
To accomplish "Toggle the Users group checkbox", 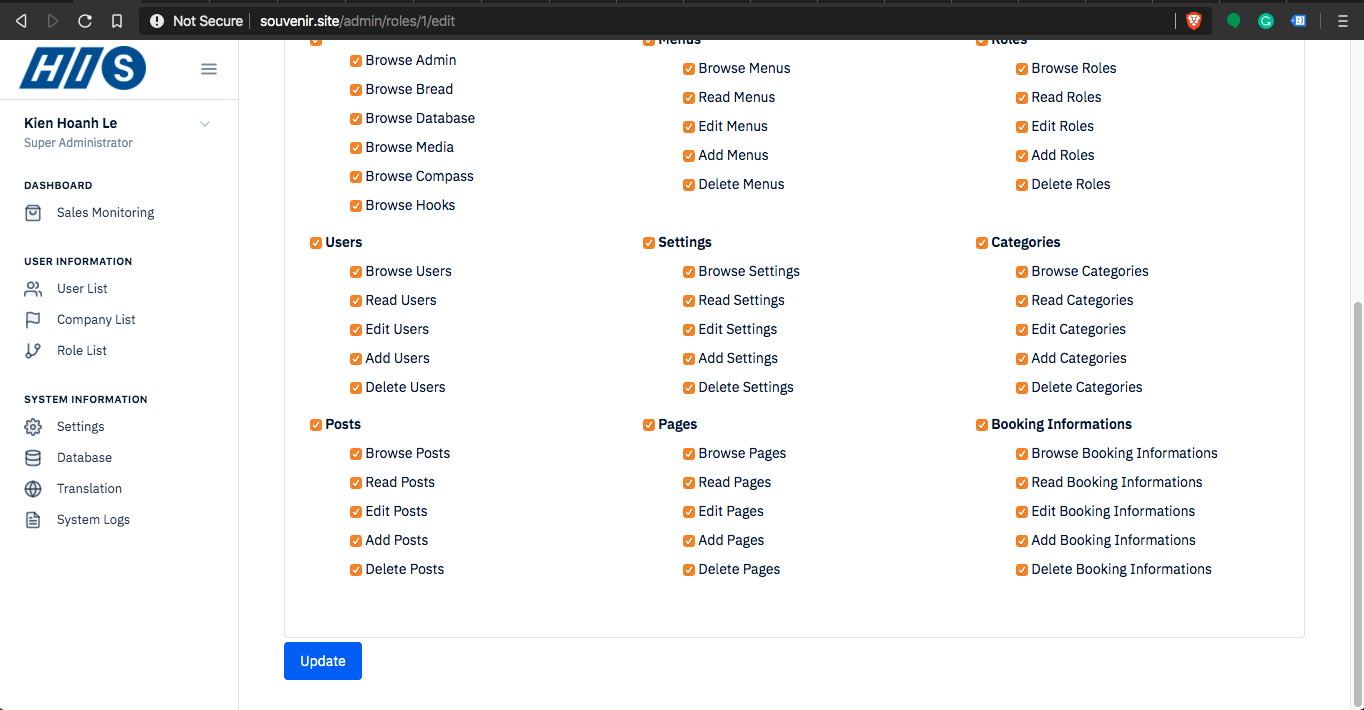I will coord(316,243).
